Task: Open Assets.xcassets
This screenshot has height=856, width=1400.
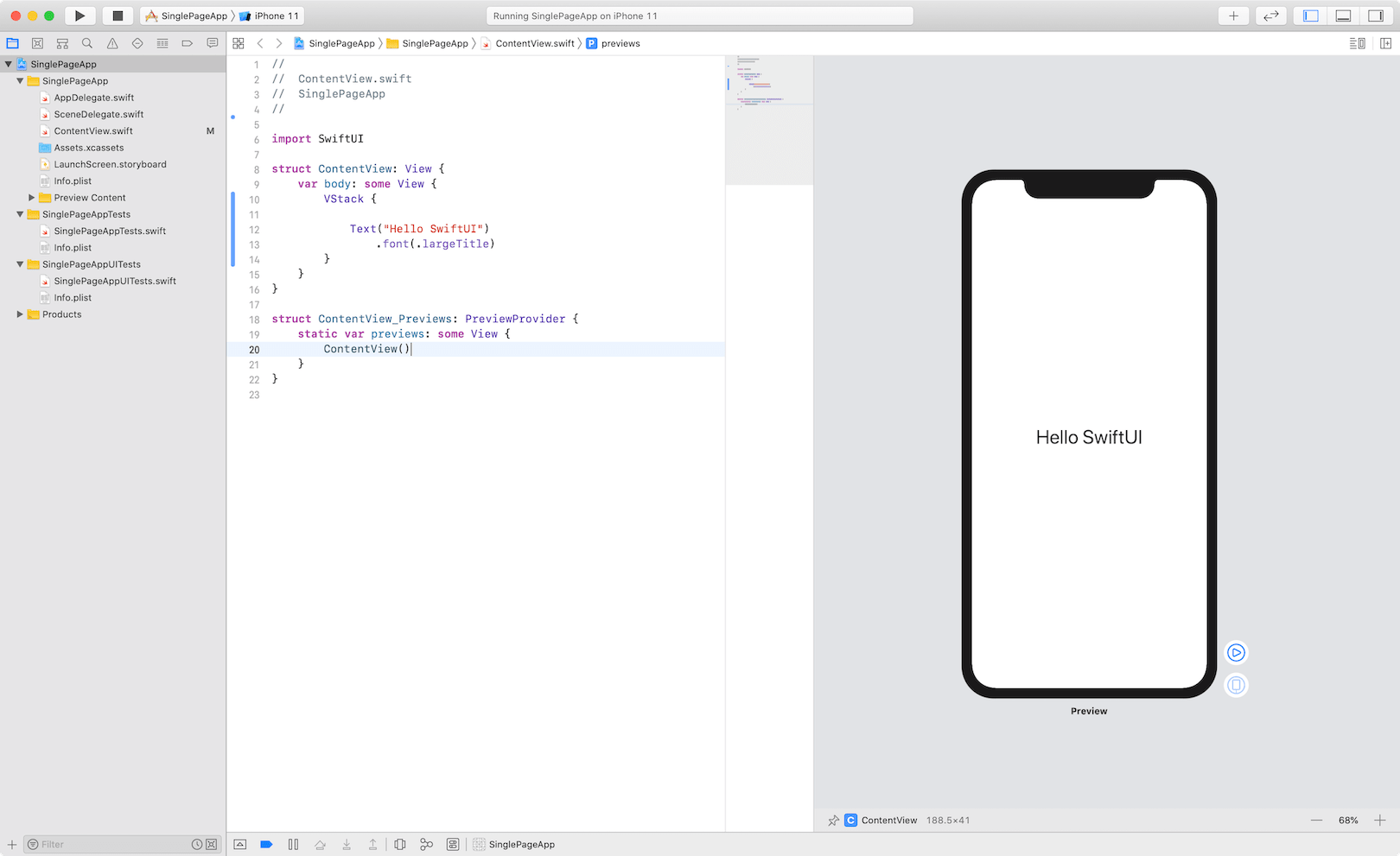Action: 89,148
